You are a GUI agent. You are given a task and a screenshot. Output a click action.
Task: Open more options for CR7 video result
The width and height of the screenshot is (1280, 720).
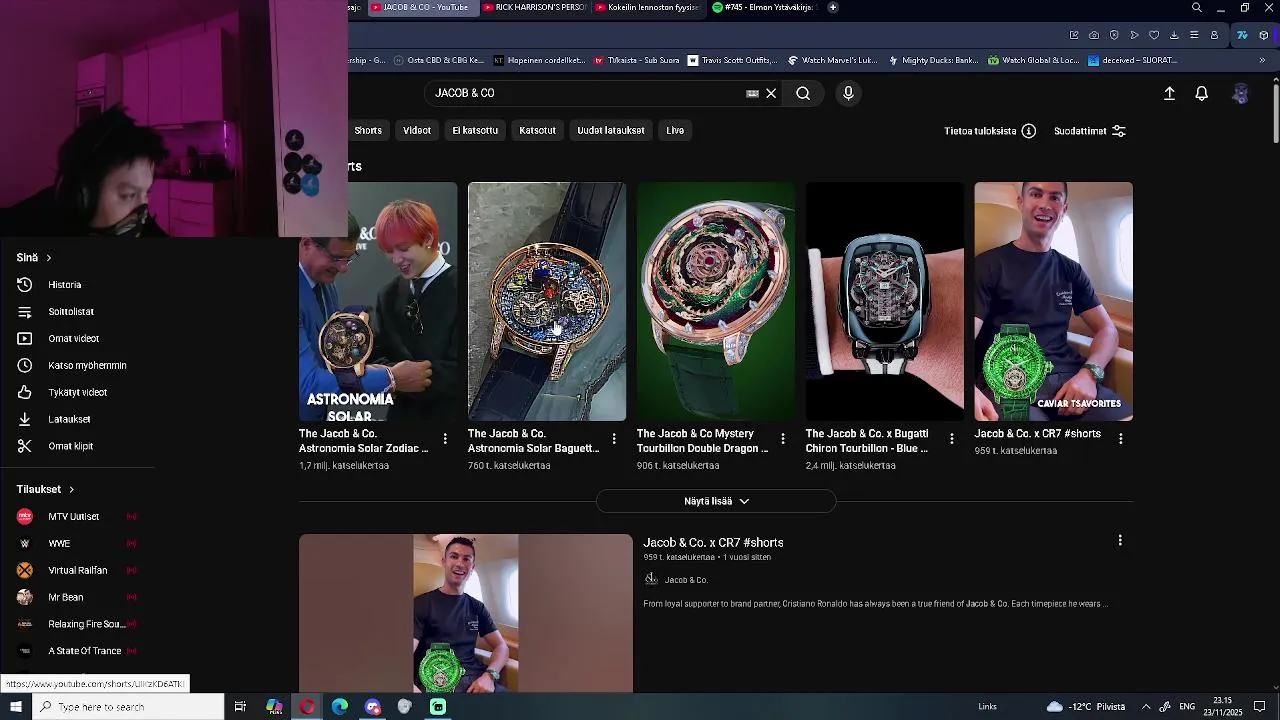pos(1120,541)
